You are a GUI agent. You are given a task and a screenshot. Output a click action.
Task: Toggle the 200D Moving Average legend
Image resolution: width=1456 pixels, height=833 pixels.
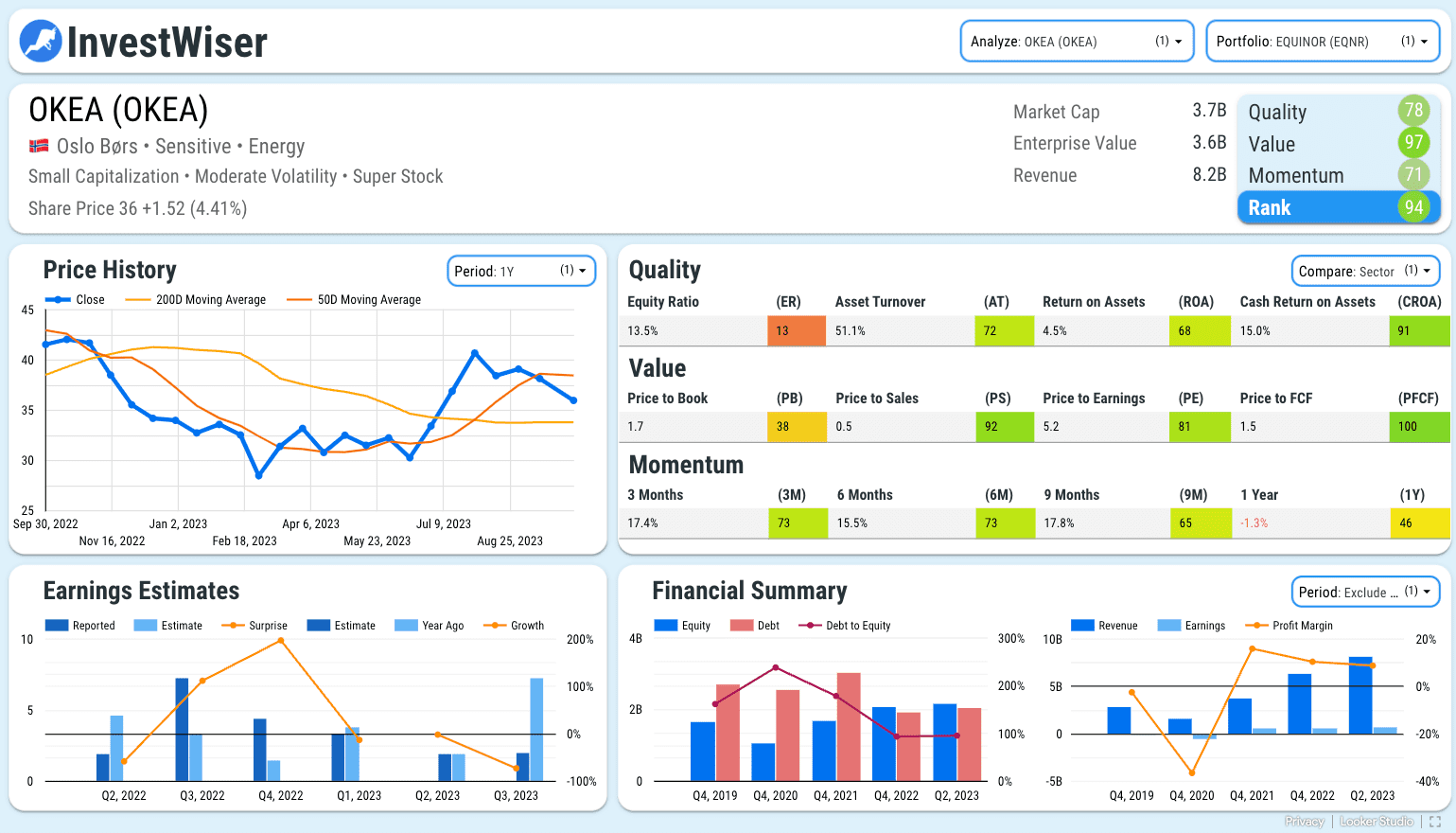195,300
